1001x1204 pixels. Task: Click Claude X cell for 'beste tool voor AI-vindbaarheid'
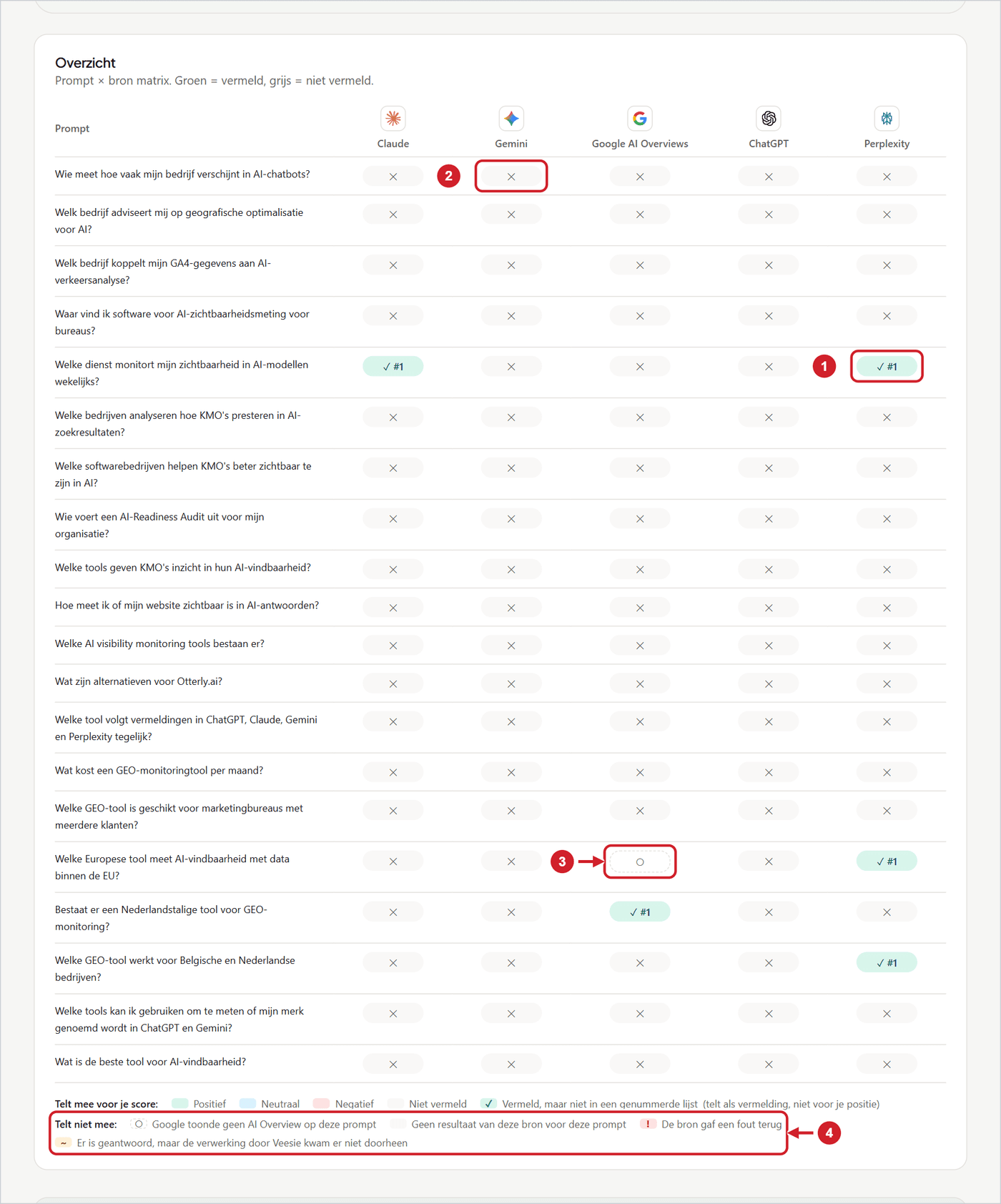(393, 1065)
